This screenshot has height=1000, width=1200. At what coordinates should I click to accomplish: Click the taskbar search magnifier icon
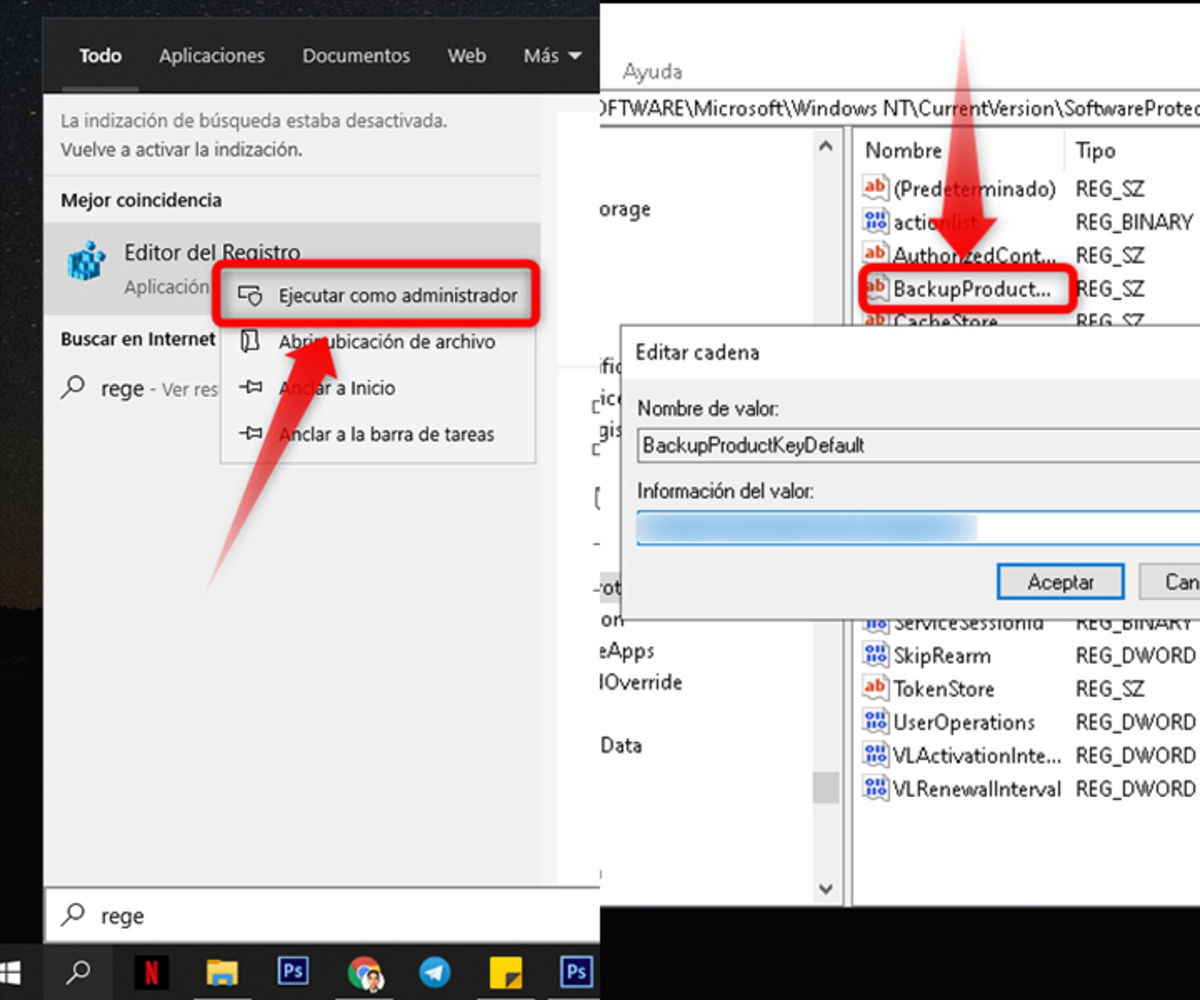click(80, 970)
